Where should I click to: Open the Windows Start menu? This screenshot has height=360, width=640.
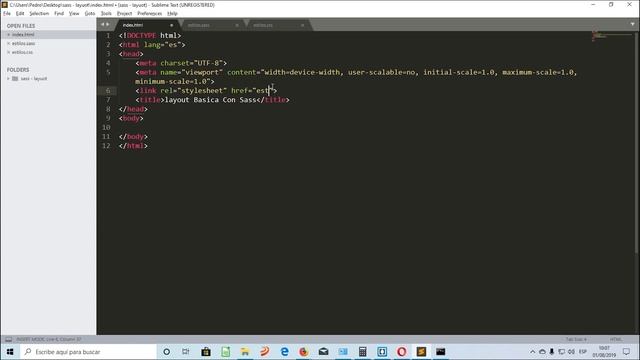10,351
